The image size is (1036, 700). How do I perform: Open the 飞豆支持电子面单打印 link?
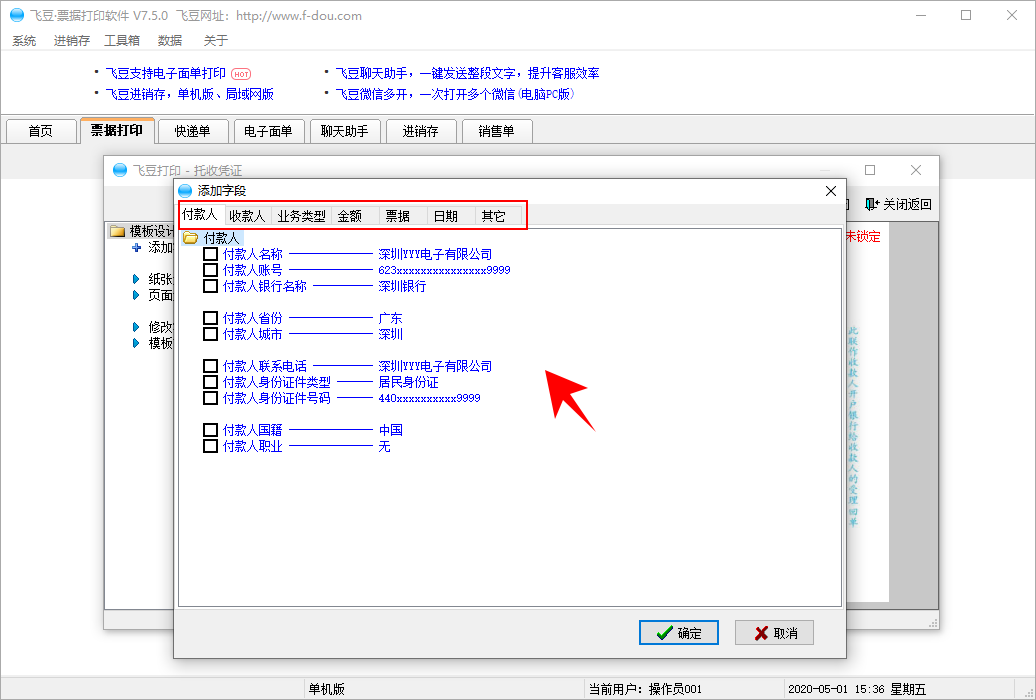[x=165, y=73]
